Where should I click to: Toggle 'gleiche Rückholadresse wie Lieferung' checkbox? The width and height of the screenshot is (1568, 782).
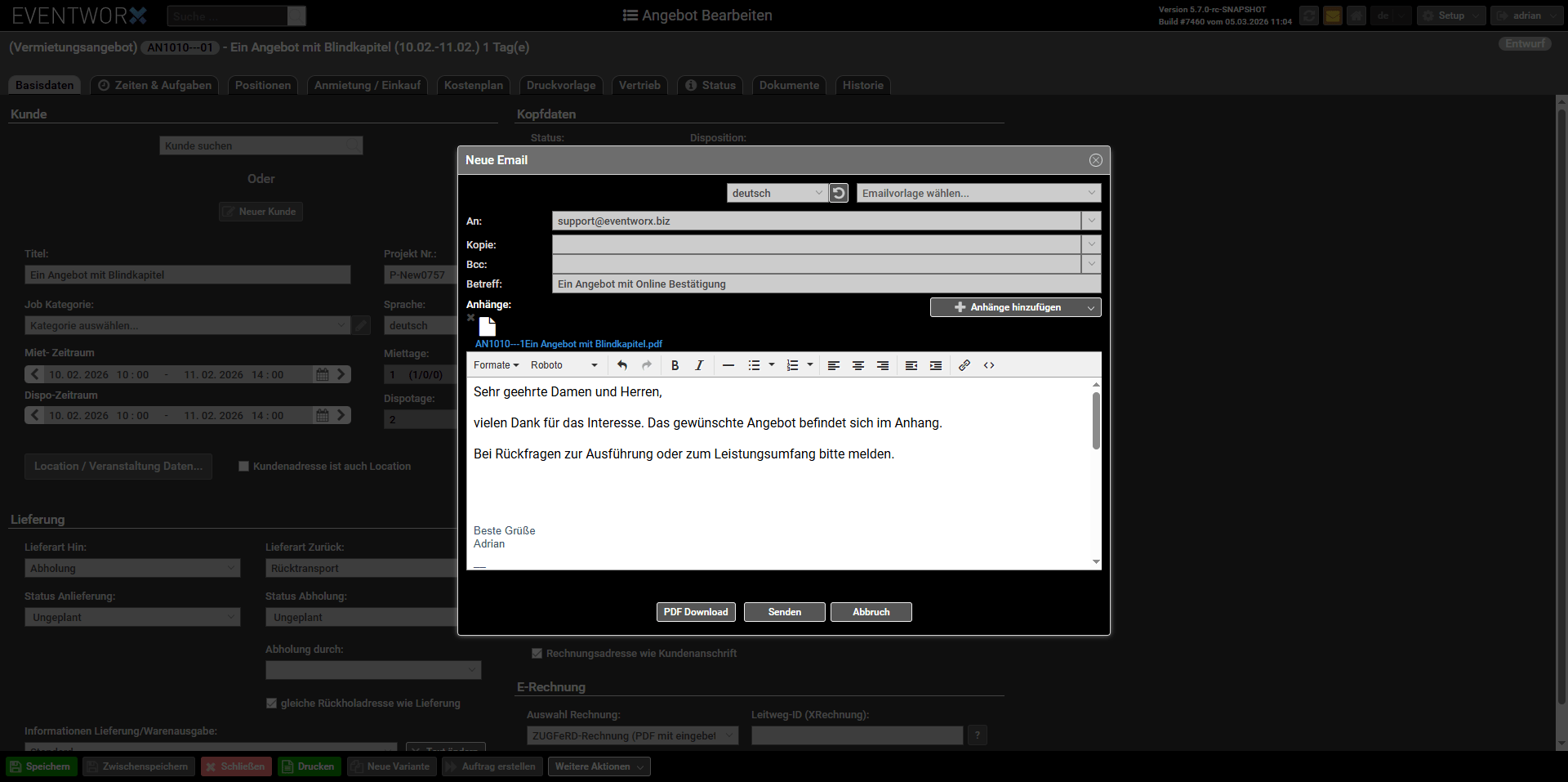(x=271, y=704)
